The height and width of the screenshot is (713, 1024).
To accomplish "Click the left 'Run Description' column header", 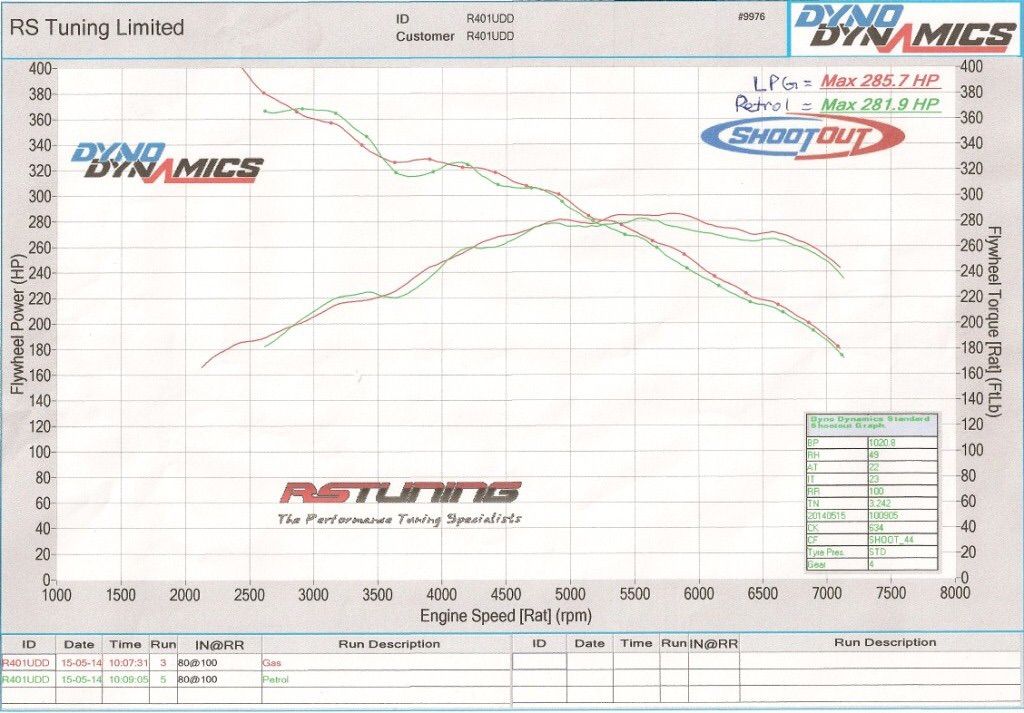I will click(389, 644).
